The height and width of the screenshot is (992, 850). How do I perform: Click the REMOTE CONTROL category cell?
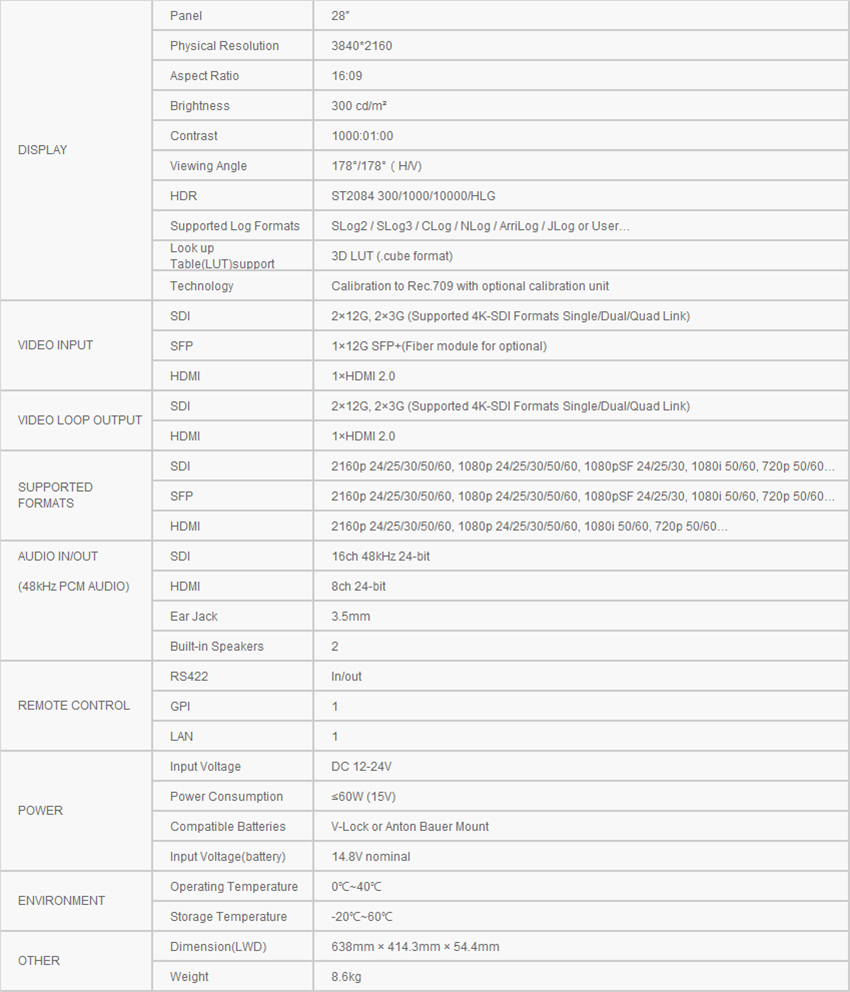pyautogui.click(x=76, y=705)
